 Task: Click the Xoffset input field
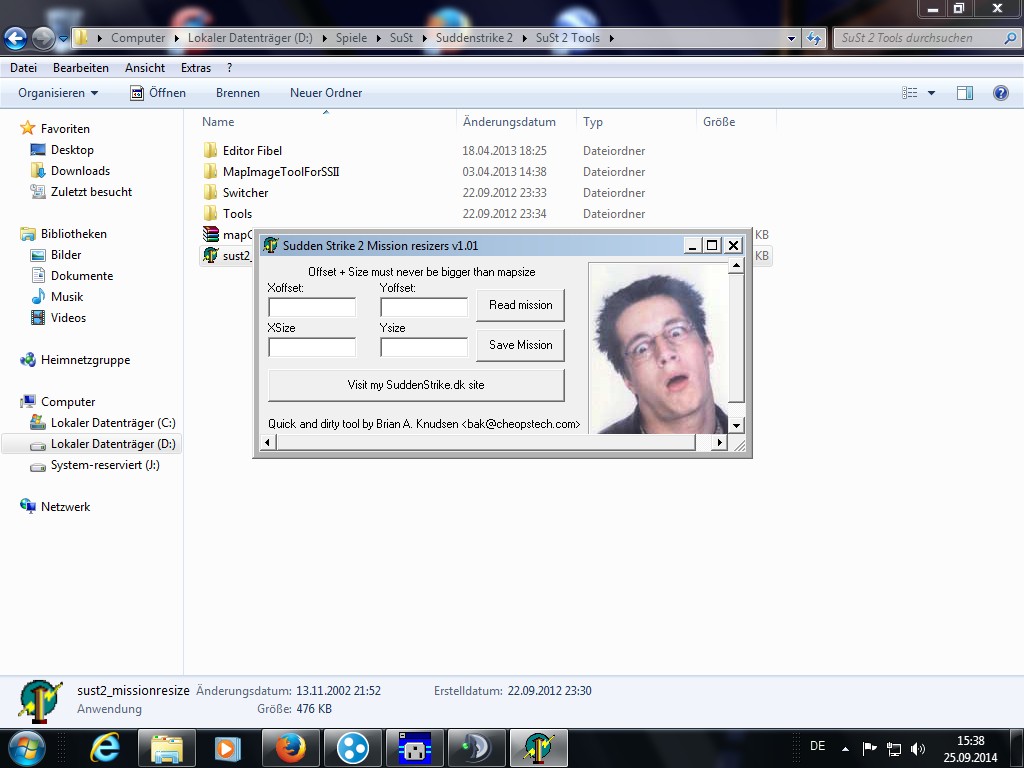(312, 307)
